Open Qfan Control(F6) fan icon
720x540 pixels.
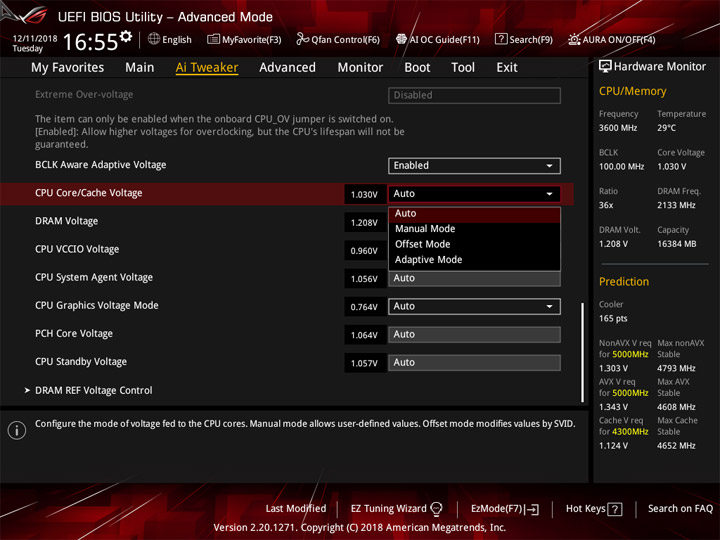[302, 39]
